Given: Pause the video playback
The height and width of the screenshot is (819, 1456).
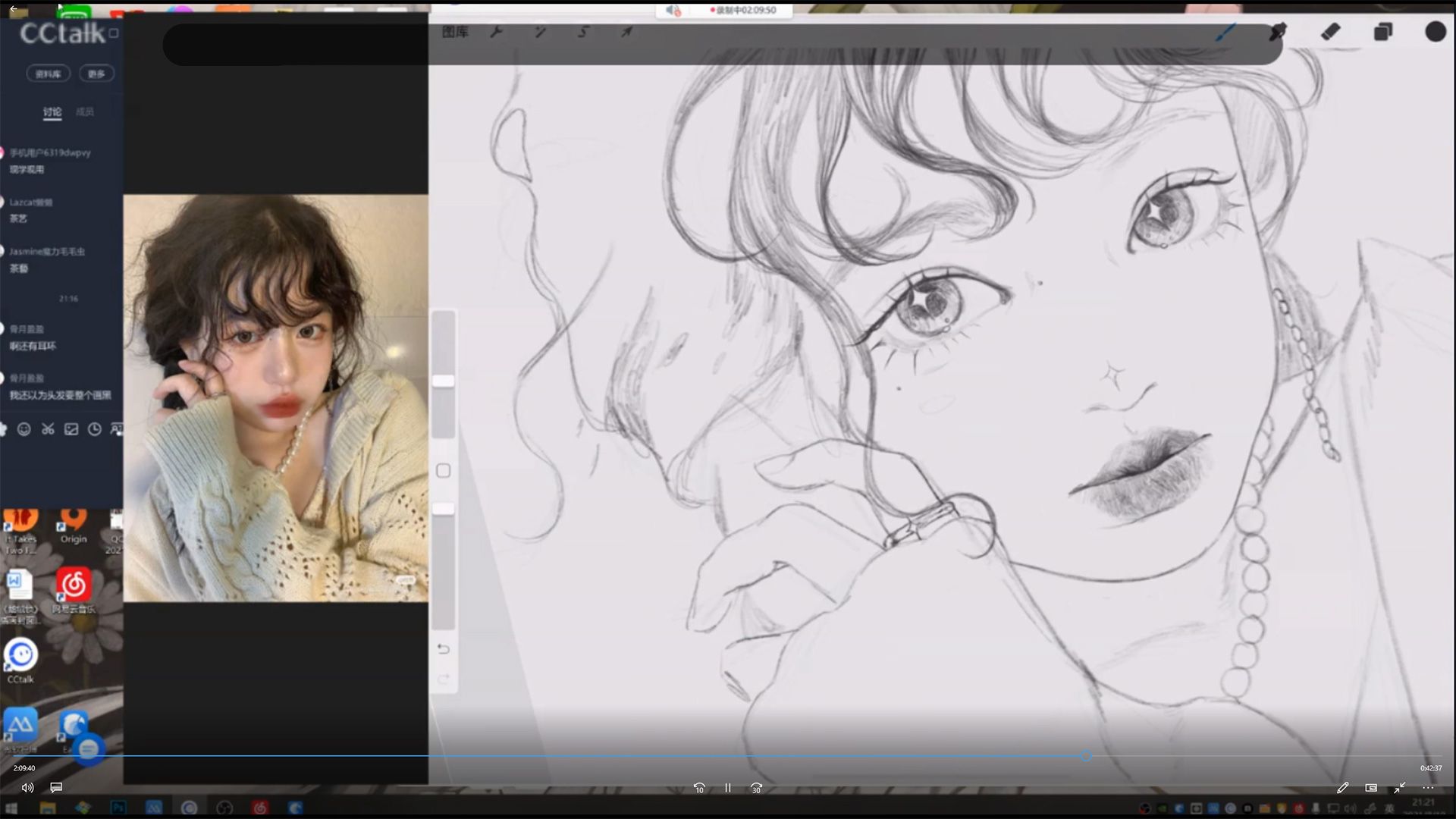Looking at the screenshot, I should [x=728, y=788].
